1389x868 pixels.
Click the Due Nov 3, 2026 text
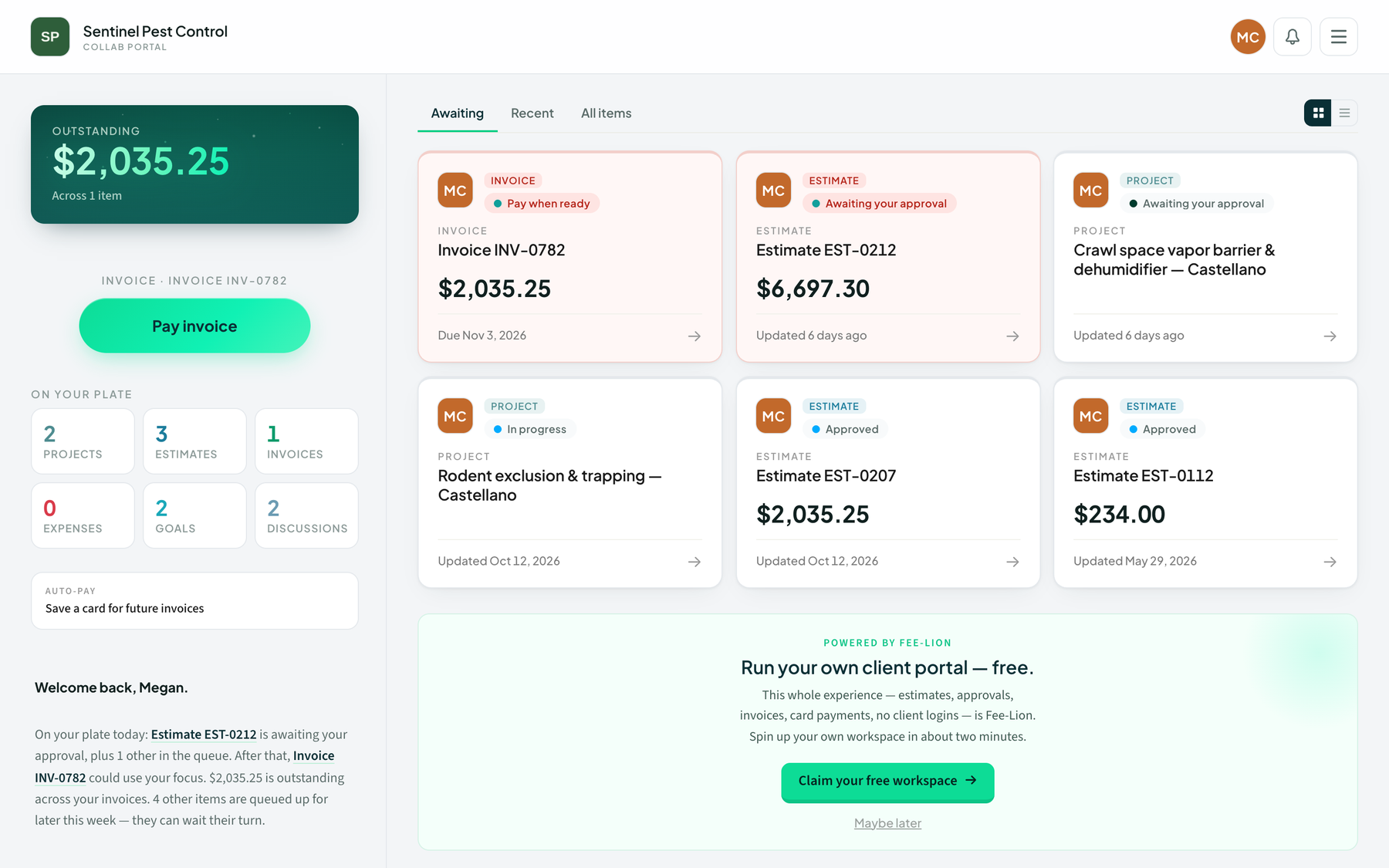(x=482, y=336)
